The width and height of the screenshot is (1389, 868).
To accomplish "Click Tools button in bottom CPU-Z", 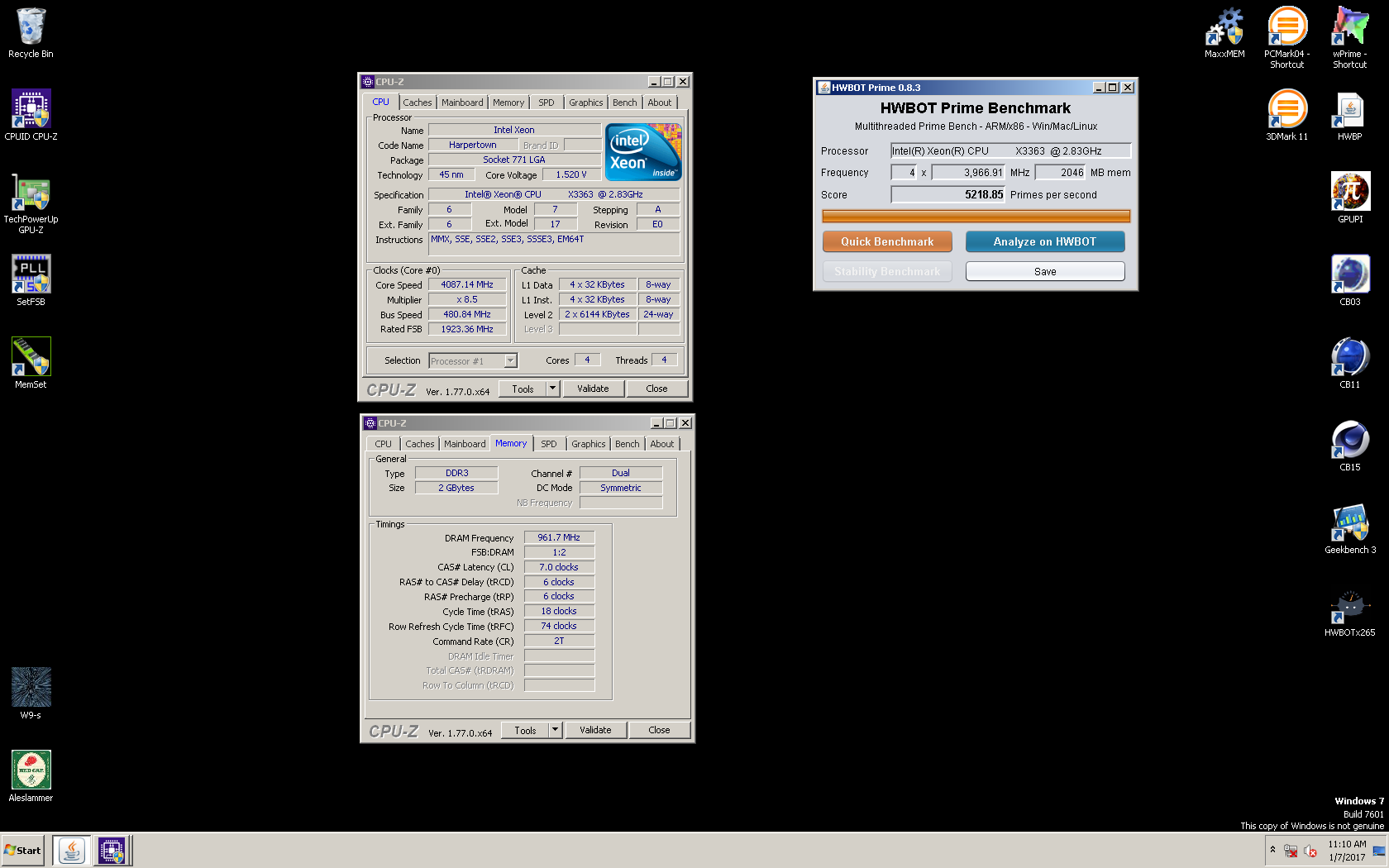I will 525,730.
